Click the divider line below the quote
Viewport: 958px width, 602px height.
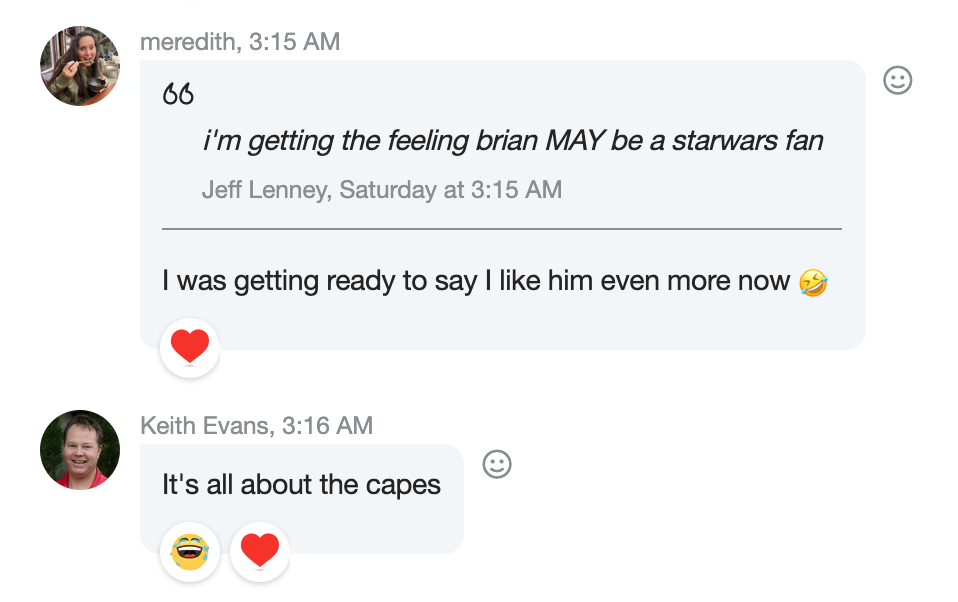tap(501, 229)
